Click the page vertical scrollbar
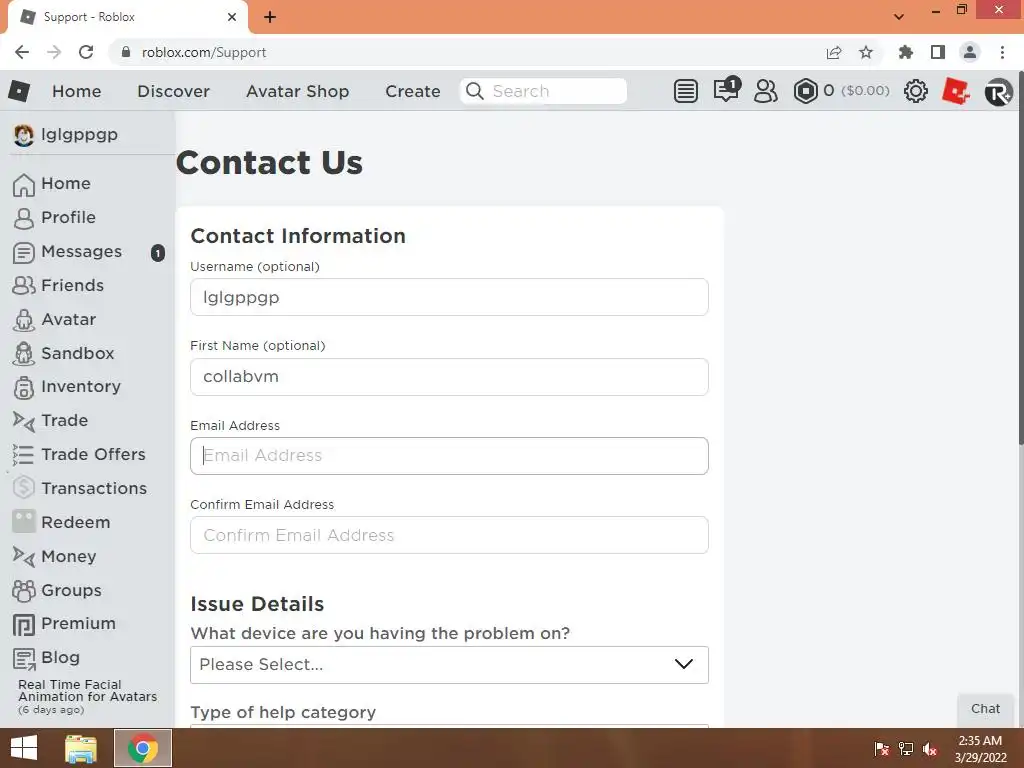The width and height of the screenshot is (1024, 768). point(1019,258)
